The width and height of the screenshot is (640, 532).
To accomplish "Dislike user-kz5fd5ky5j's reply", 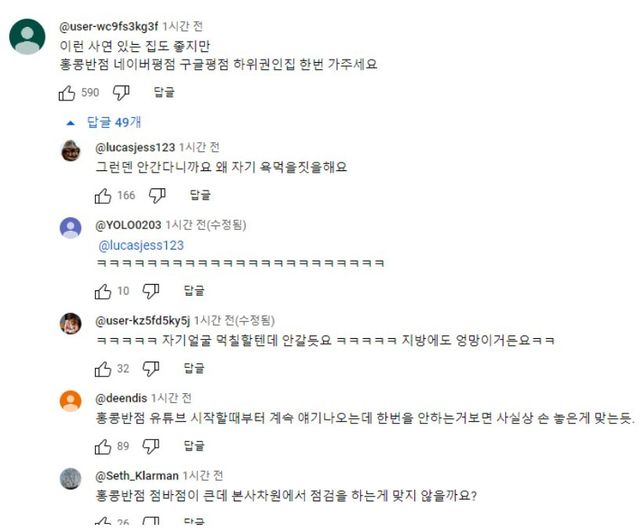I will (152, 368).
